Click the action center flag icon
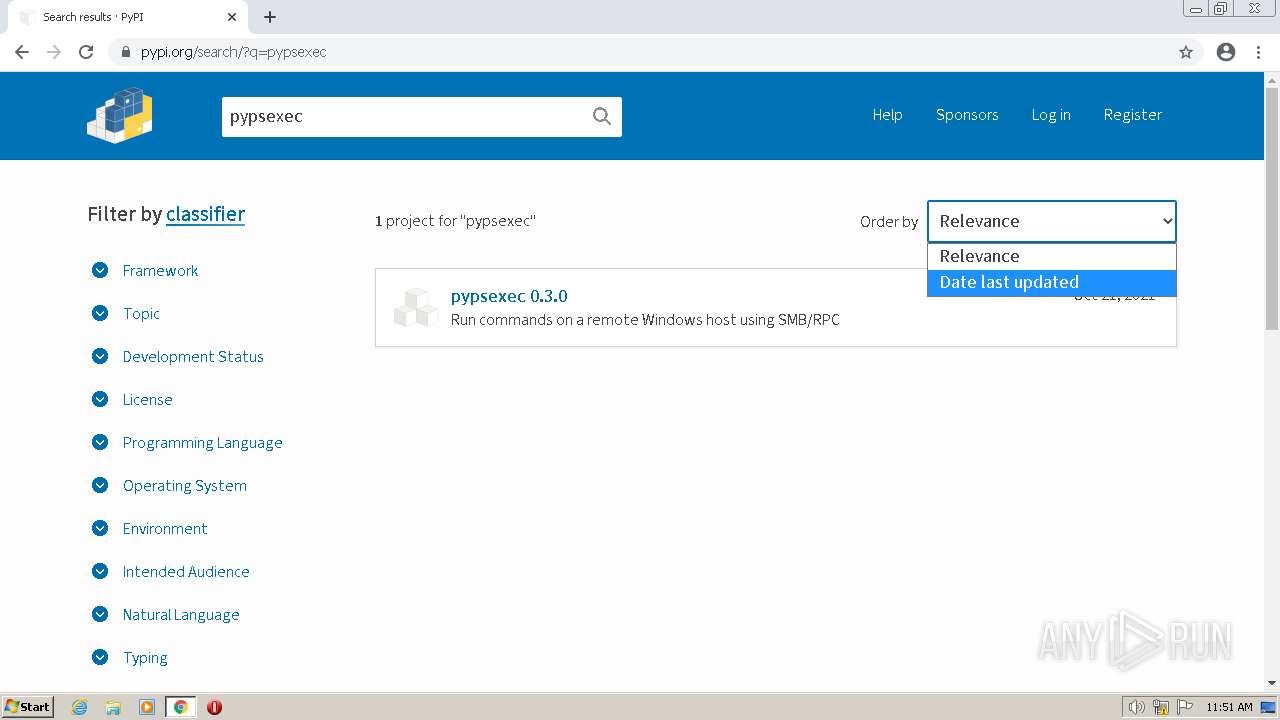Viewport: 1280px width, 720px height. (x=1184, y=707)
